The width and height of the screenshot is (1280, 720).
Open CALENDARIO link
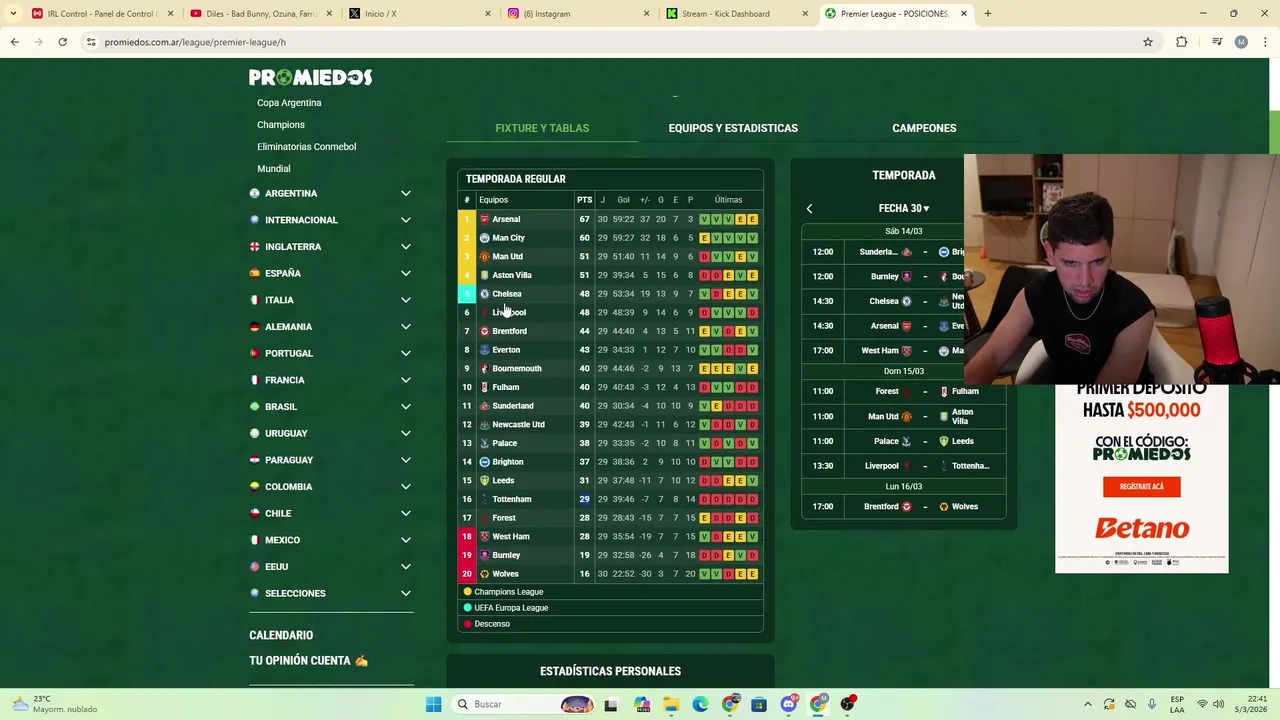coord(281,635)
